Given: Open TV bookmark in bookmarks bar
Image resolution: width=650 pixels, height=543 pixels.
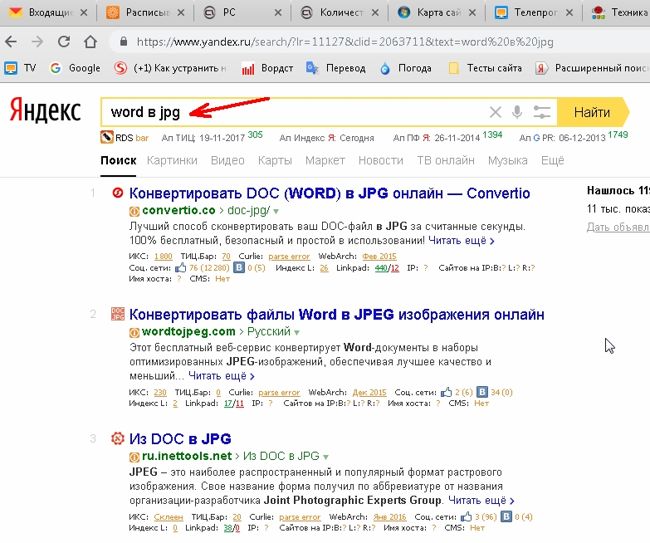Looking at the screenshot, I should pos(20,68).
